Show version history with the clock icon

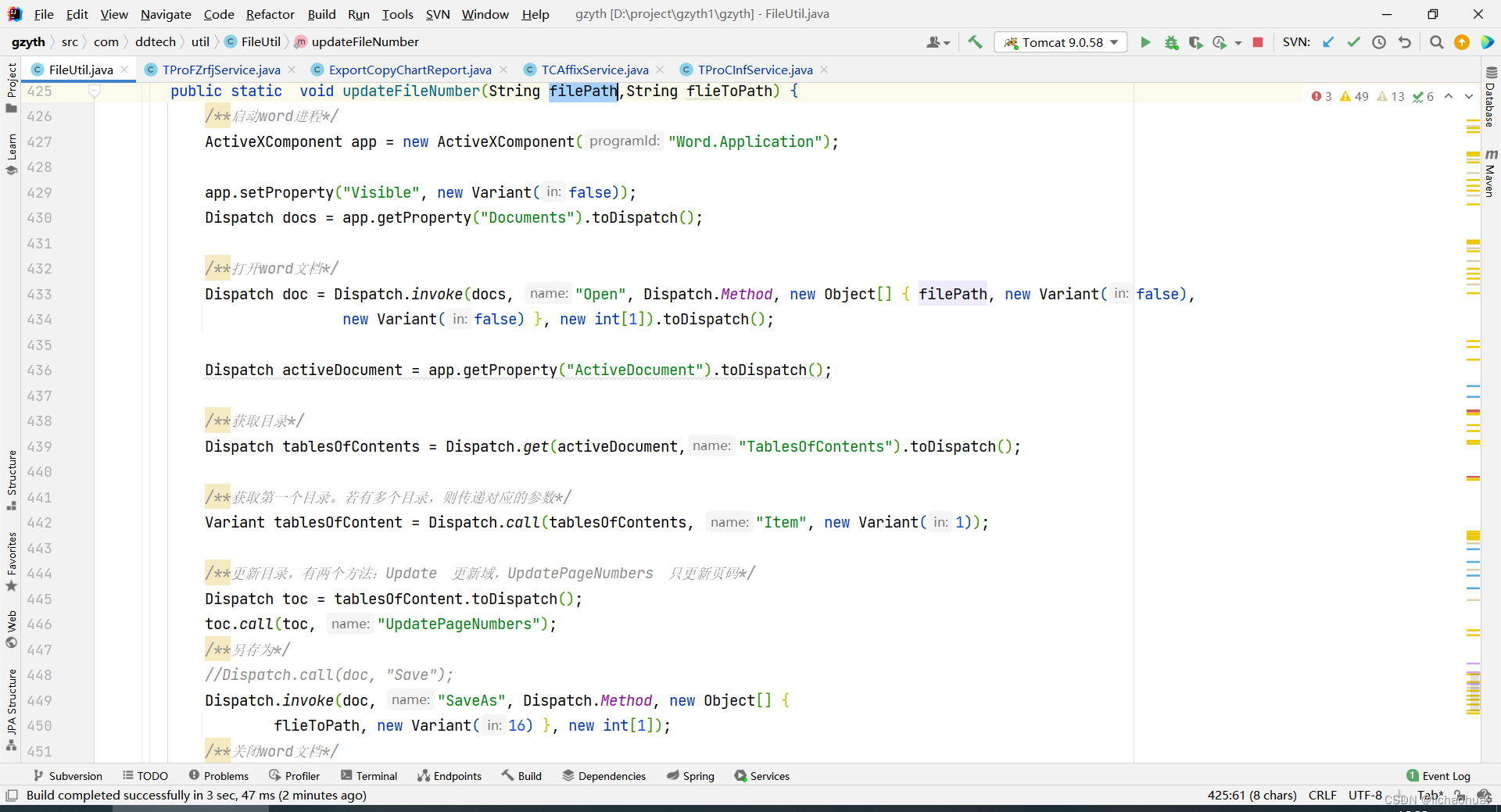[x=1379, y=42]
